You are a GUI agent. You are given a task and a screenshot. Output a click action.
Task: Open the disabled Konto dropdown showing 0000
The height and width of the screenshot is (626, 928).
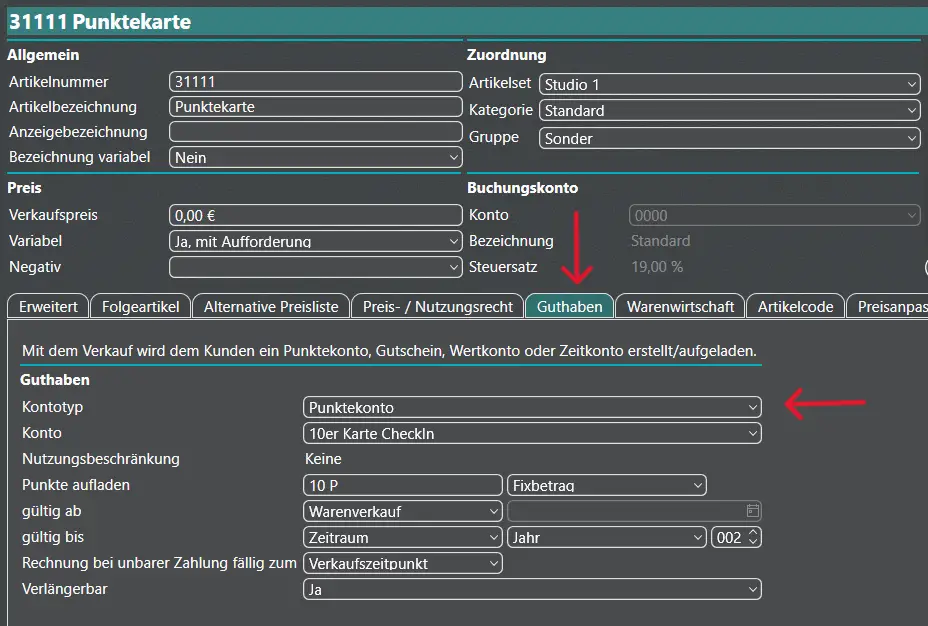coord(775,215)
